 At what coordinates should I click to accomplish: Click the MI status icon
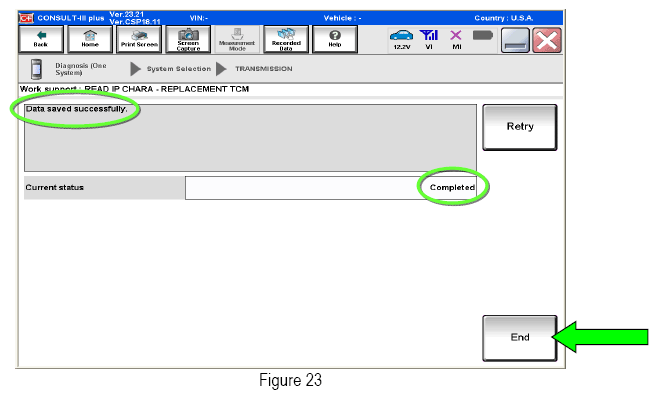coord(456,39)
